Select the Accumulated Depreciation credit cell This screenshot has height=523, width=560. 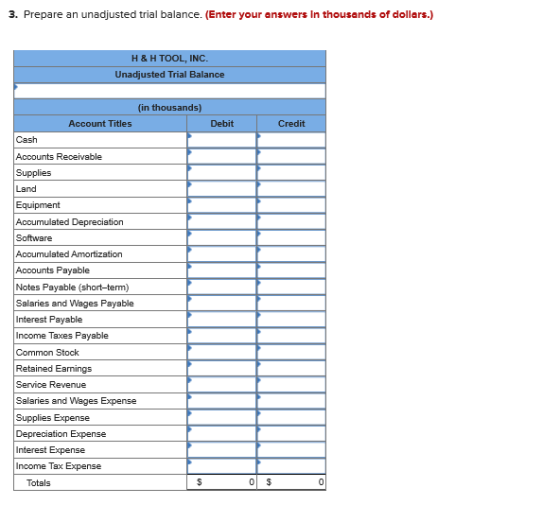(291, 222)
